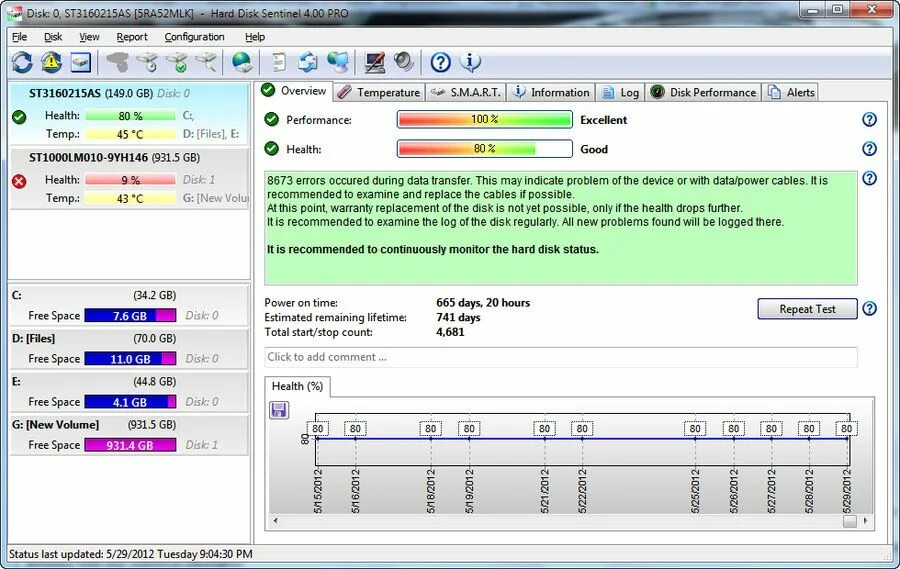Click the disk with green checkmark icon
The width and height of the screenshot is (900, 569).
click(x=177, y=62)
